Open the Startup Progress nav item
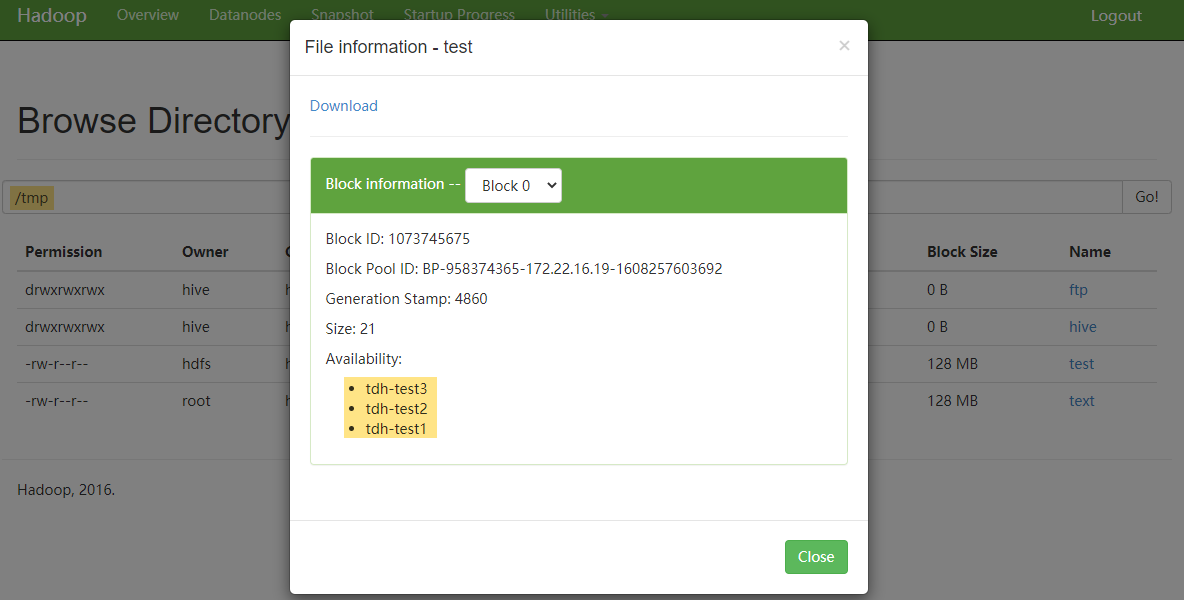The image size is (1184, 600). 459,15
